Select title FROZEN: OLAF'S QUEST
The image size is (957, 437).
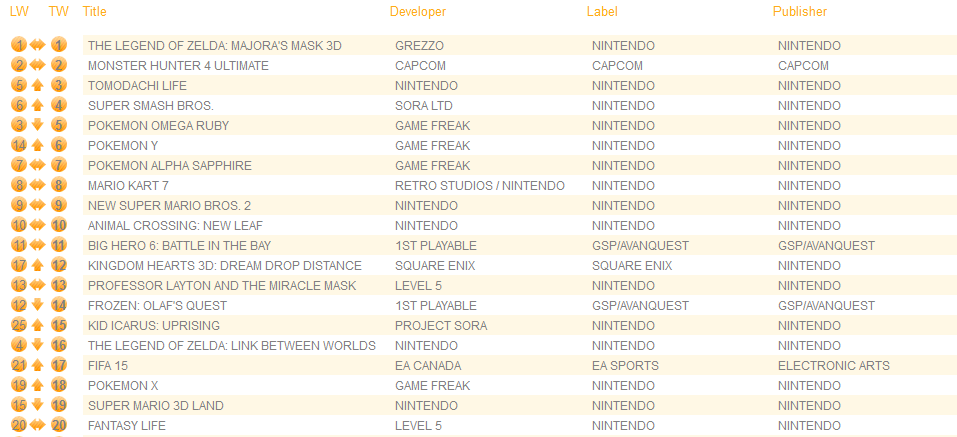pyautogui.click(x=157, y=306)
